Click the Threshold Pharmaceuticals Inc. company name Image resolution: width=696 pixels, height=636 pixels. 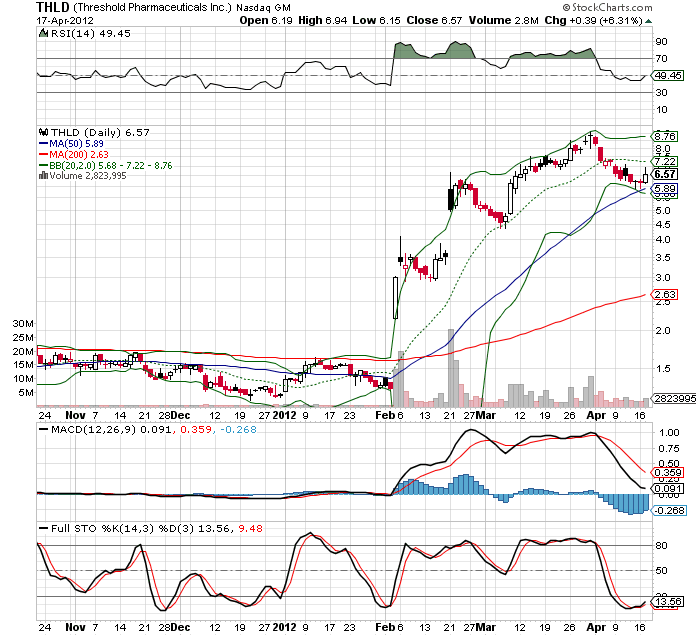tap(152, 8)
